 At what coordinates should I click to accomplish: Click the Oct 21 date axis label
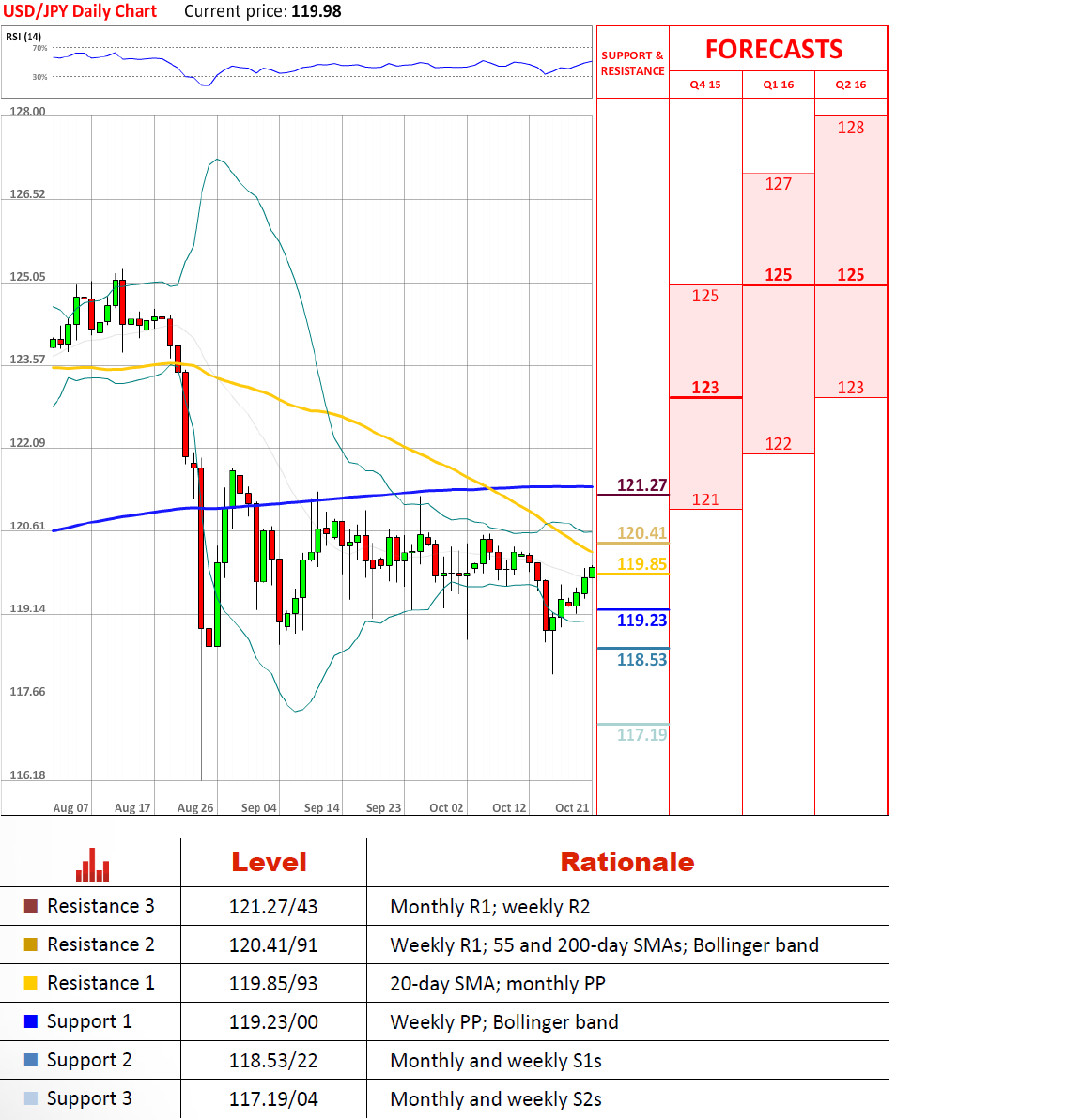(x=572, y=808)
